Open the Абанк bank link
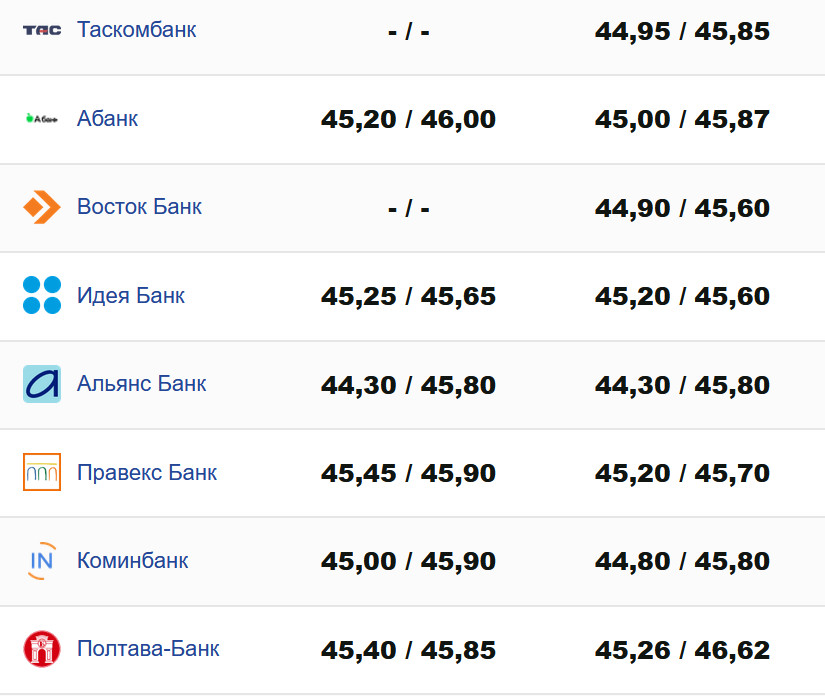The width and height of the screenshot is (825, 696). (107, 119)
